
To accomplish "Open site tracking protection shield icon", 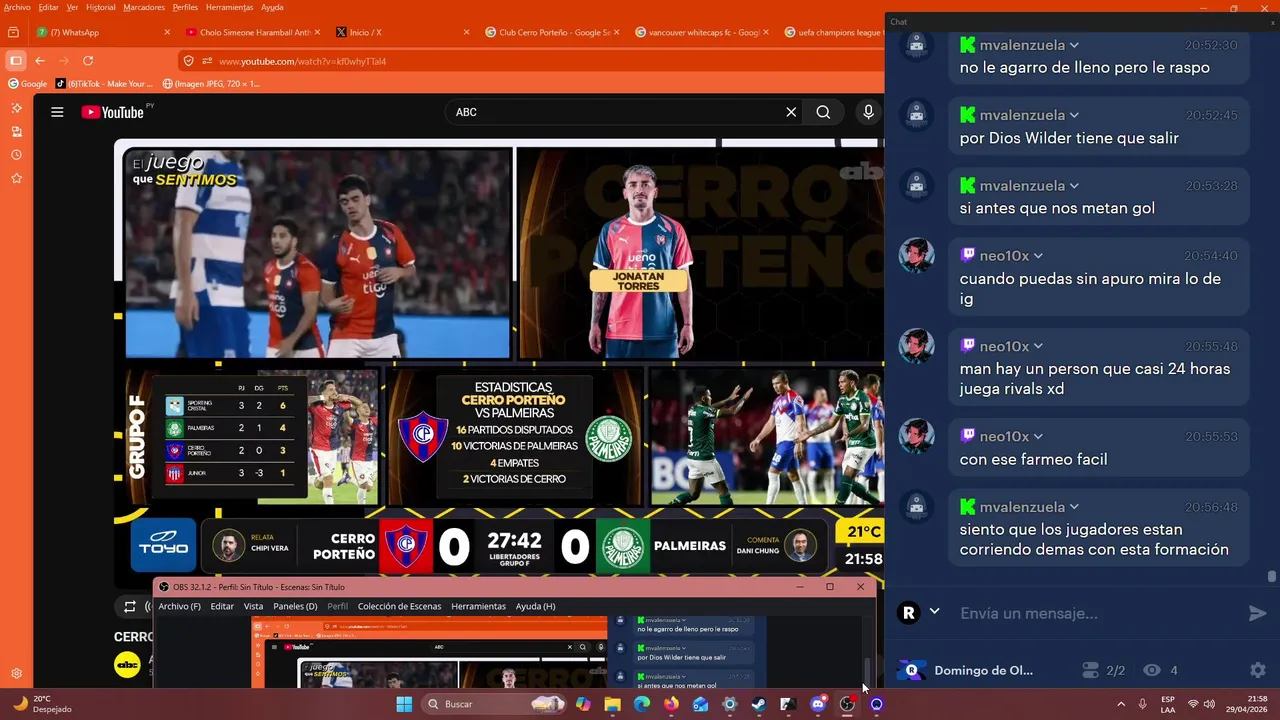I will (x=189, y=61).
